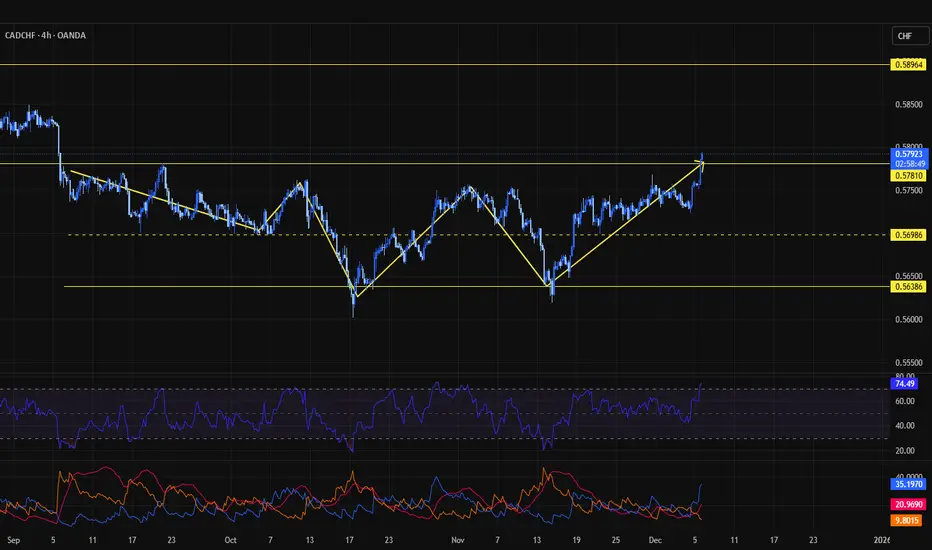Image resolution: width=932 pixels, height=550 pixels.
Task: Click the yellow arrowhead at trendline end
Action: pyautogui.click(x=701, y=163)
